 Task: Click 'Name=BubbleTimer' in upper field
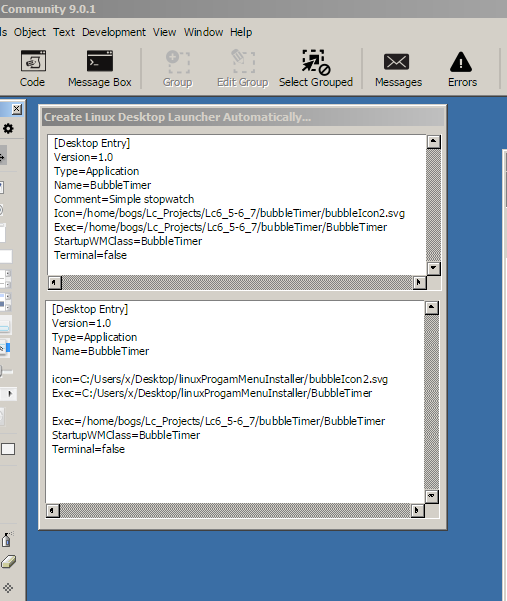click(102, 185)
